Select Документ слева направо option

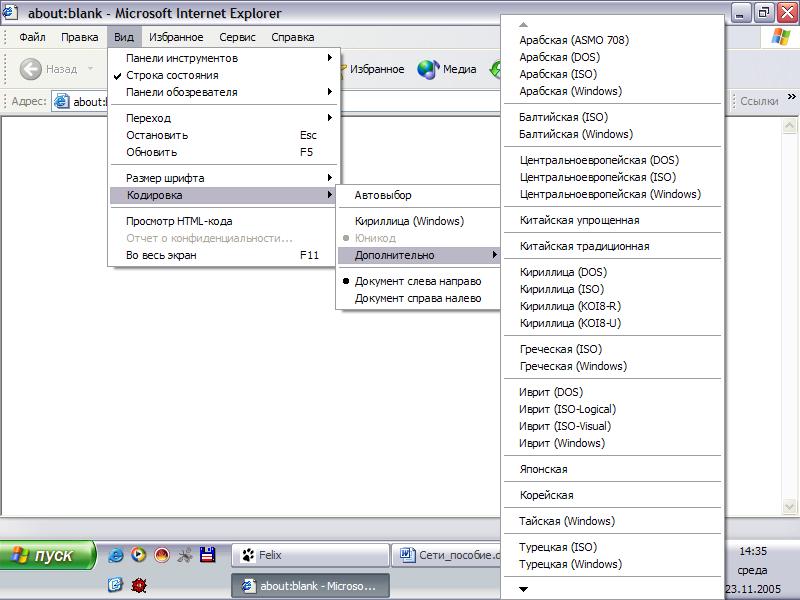[418, 281]
